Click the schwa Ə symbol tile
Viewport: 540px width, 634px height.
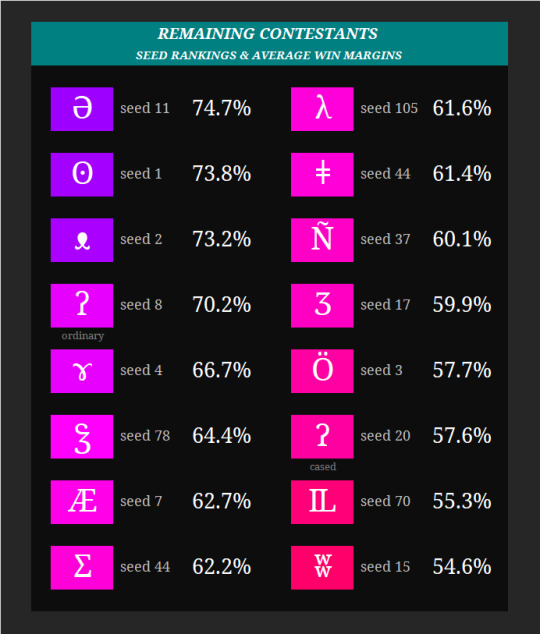coord(82,109)
